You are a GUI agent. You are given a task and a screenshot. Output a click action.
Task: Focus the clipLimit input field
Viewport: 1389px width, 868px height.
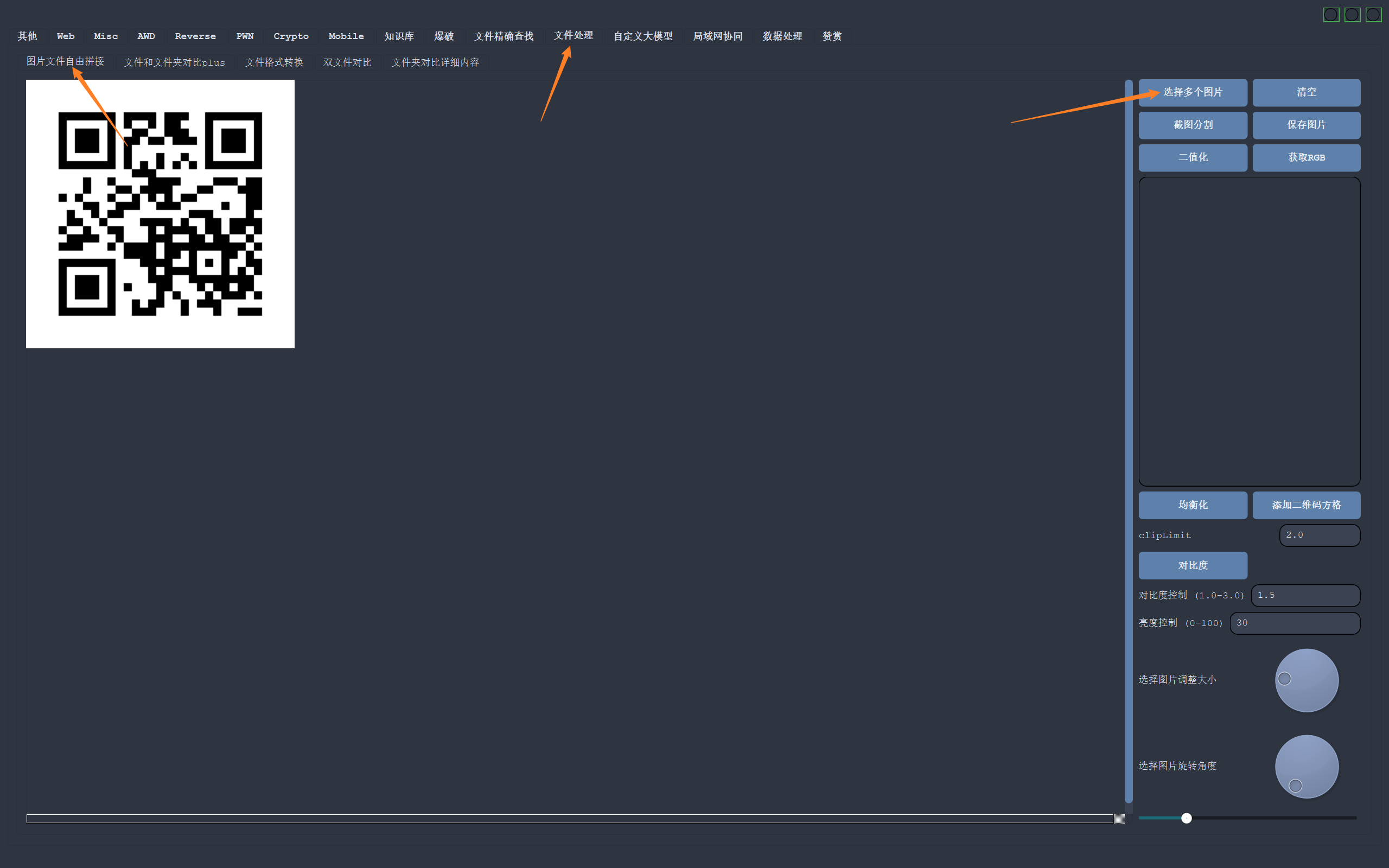[x=1320, y=535]
